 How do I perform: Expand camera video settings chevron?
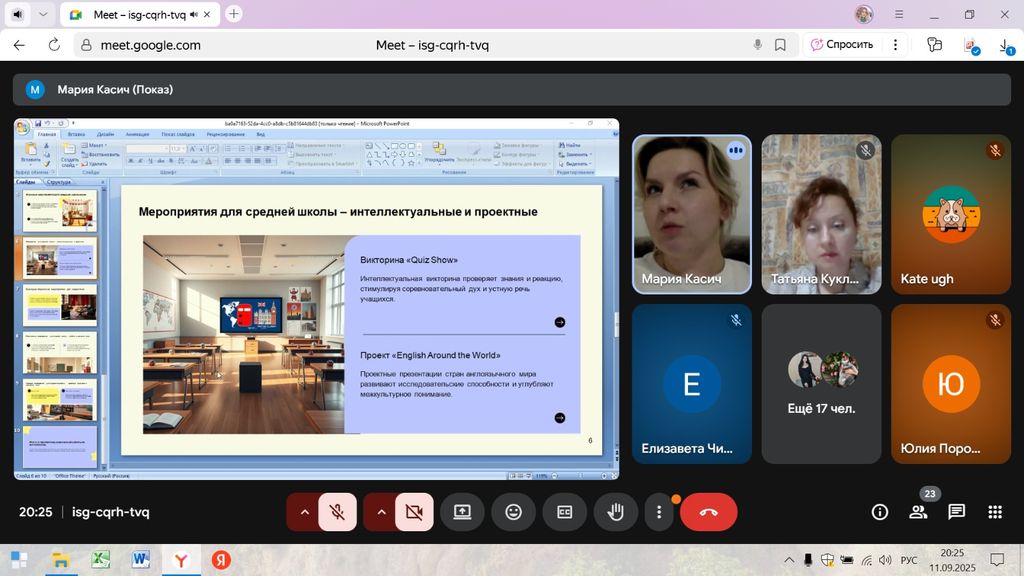tap(380, 512)
